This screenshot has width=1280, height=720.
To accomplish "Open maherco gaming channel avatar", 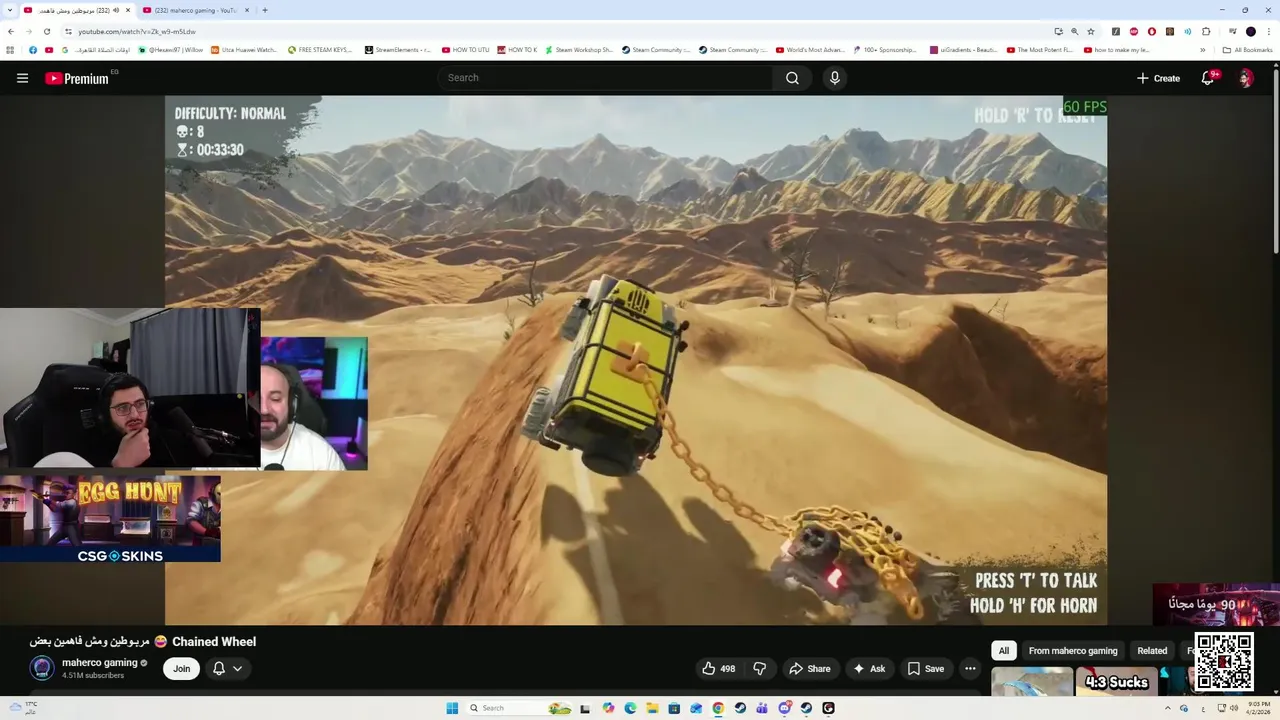I will pyautogui.click(x=42, y=668).
